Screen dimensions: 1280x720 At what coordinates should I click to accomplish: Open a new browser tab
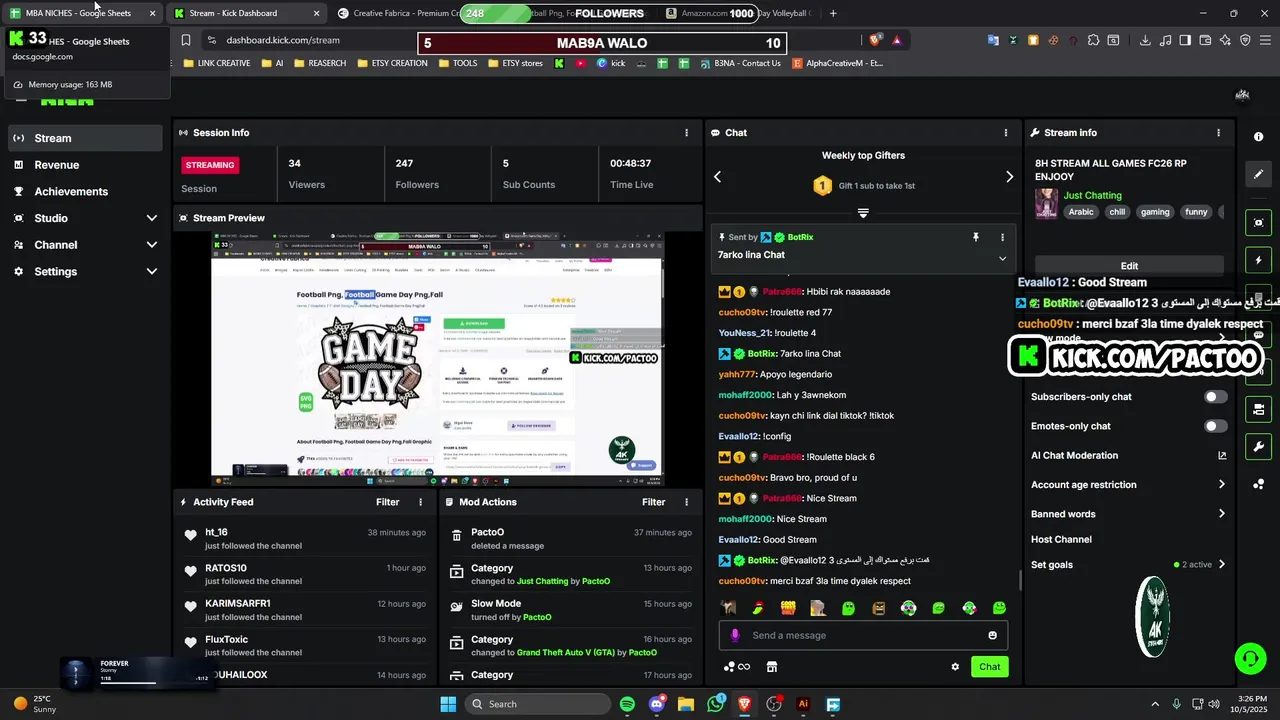(833, 13)
